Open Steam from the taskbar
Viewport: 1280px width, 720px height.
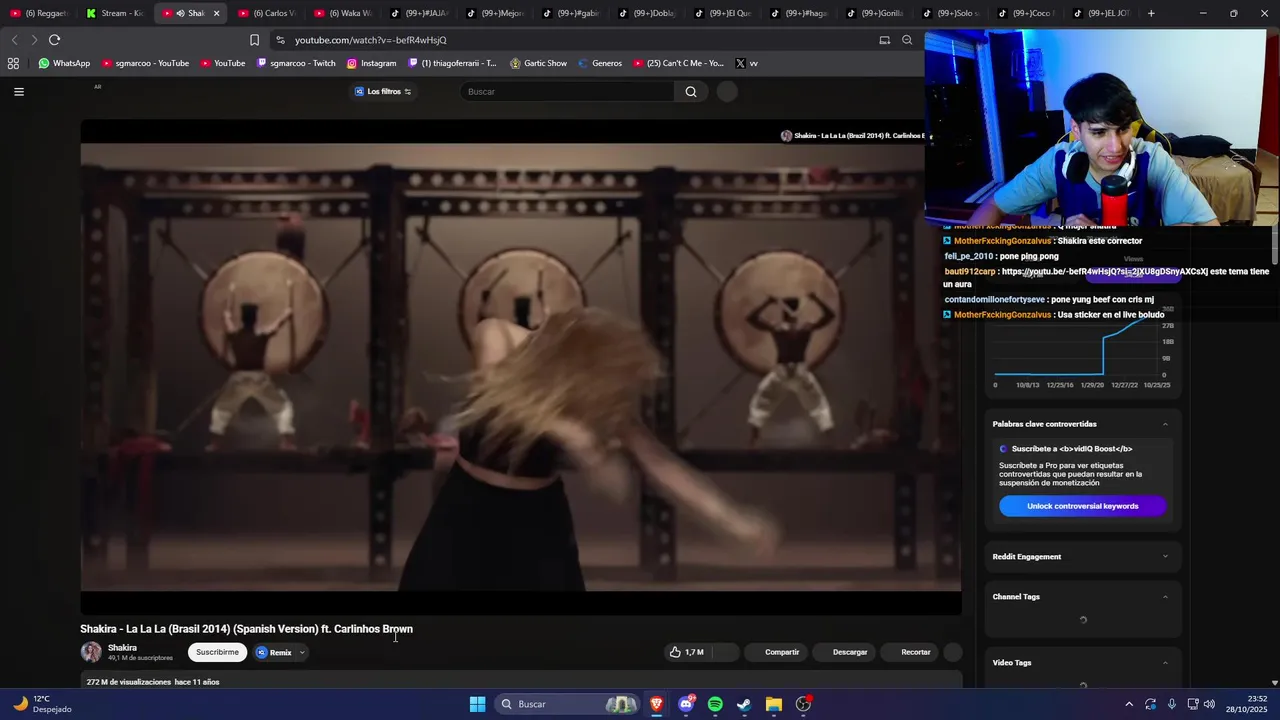[744, 704]
